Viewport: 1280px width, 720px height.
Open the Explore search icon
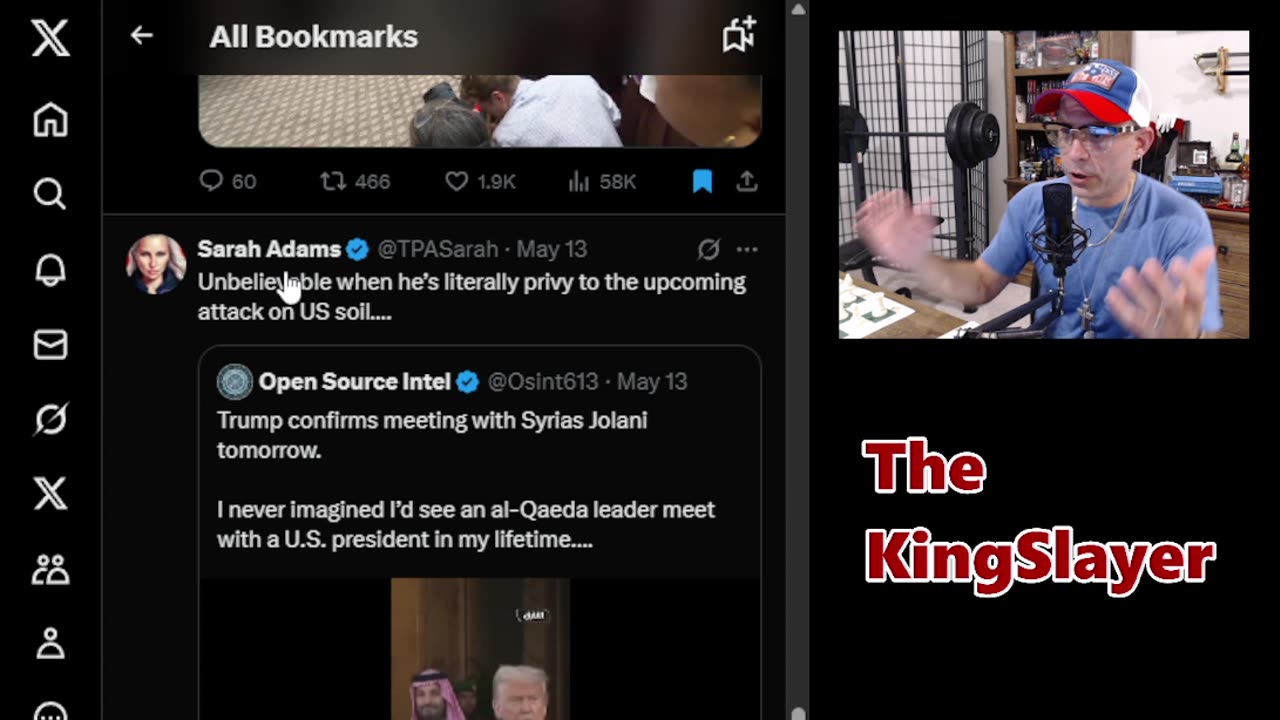pyautogui.click(x=50, y=193)
